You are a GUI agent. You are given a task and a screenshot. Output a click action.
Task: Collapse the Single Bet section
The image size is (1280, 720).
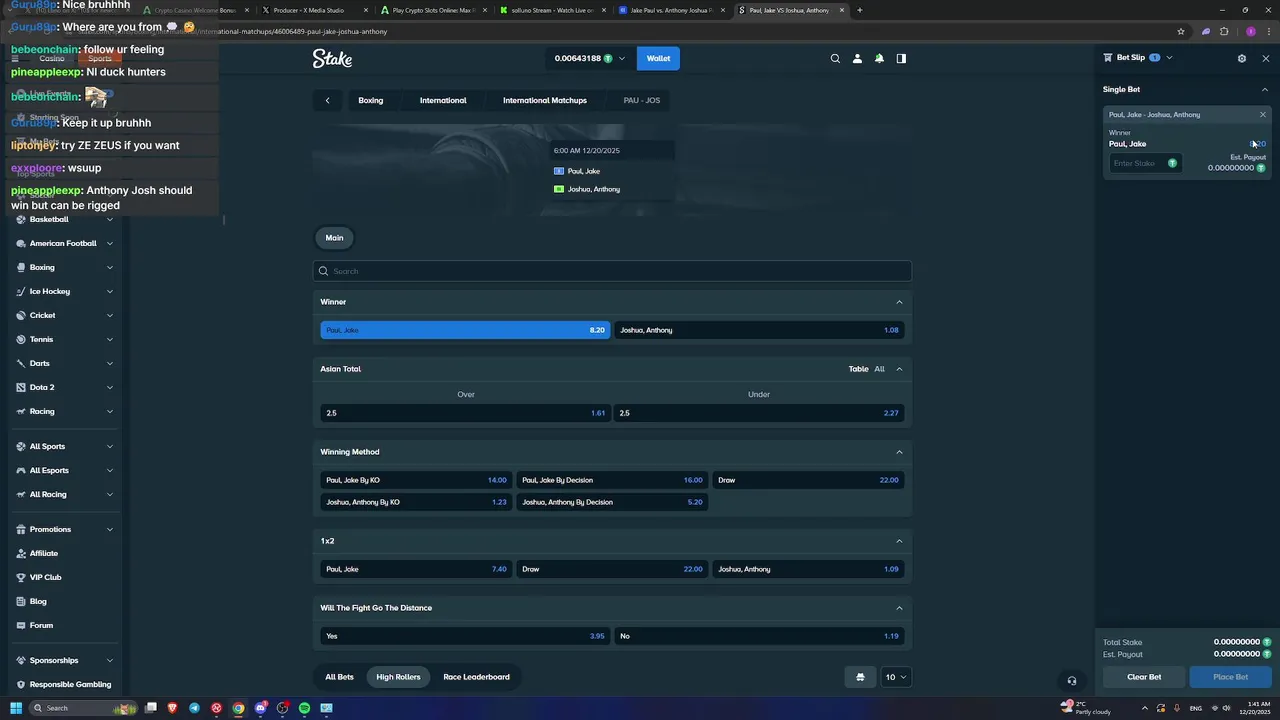click(1265, 89)
